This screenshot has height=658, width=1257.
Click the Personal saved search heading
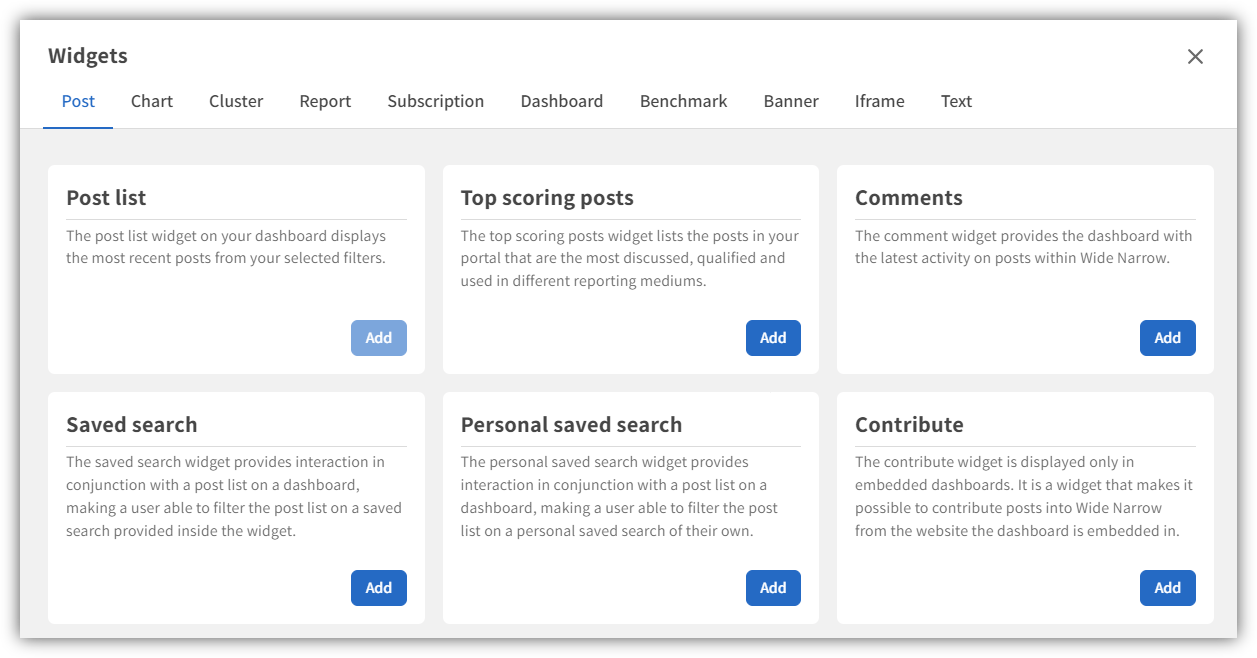pos(571,425)
